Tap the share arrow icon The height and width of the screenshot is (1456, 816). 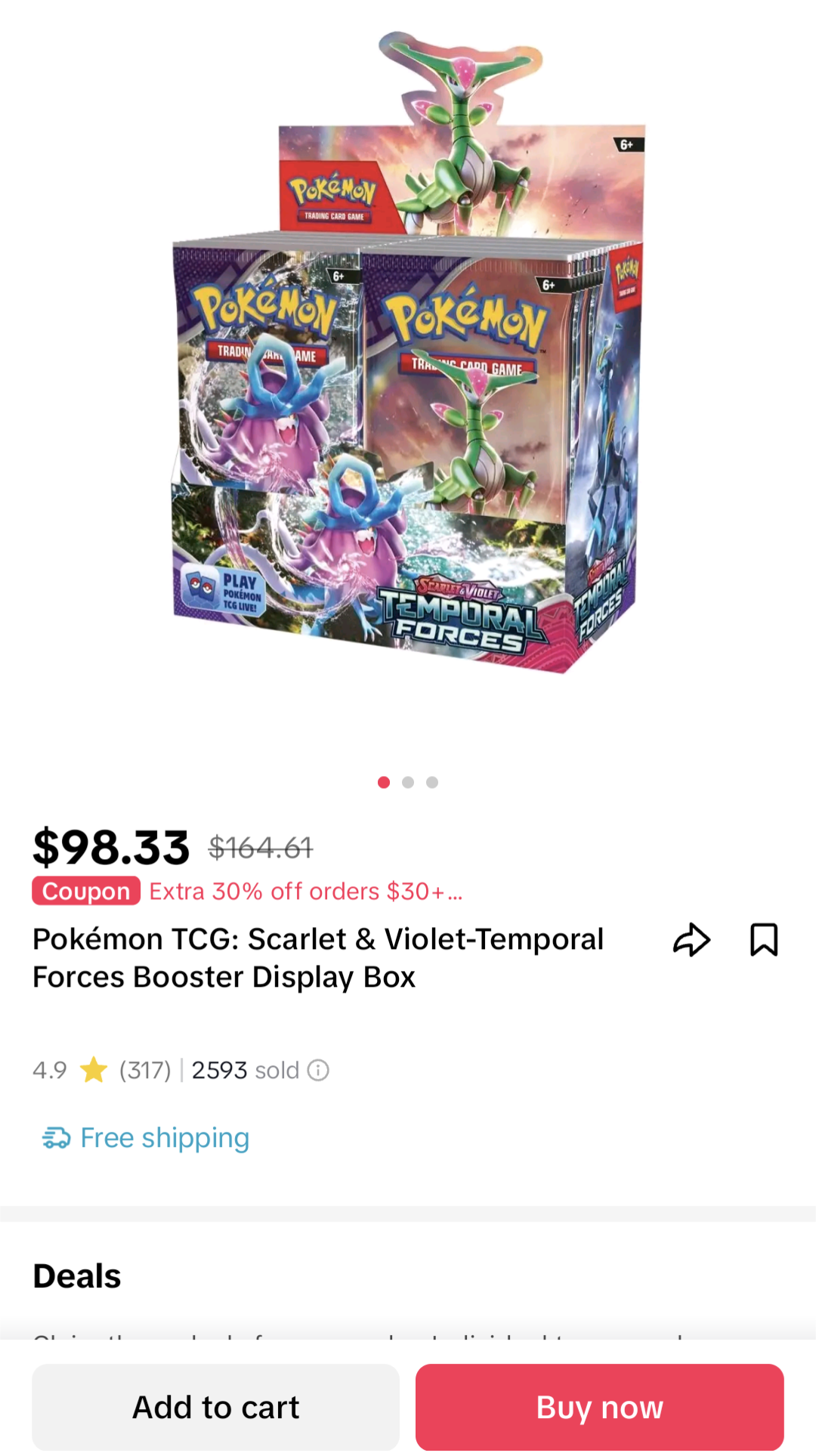[691, 940]
